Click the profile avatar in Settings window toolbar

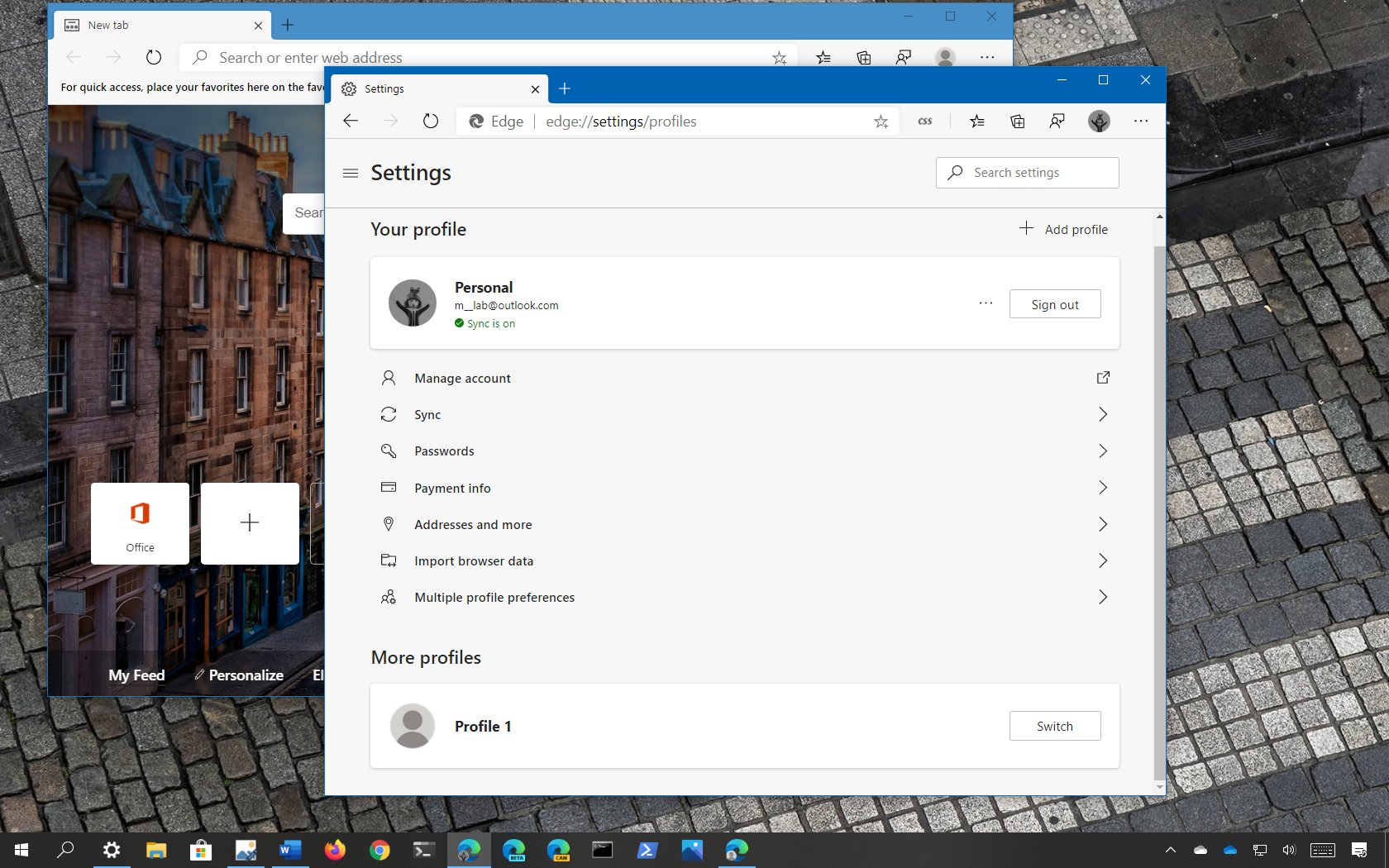pos(1099,122)
